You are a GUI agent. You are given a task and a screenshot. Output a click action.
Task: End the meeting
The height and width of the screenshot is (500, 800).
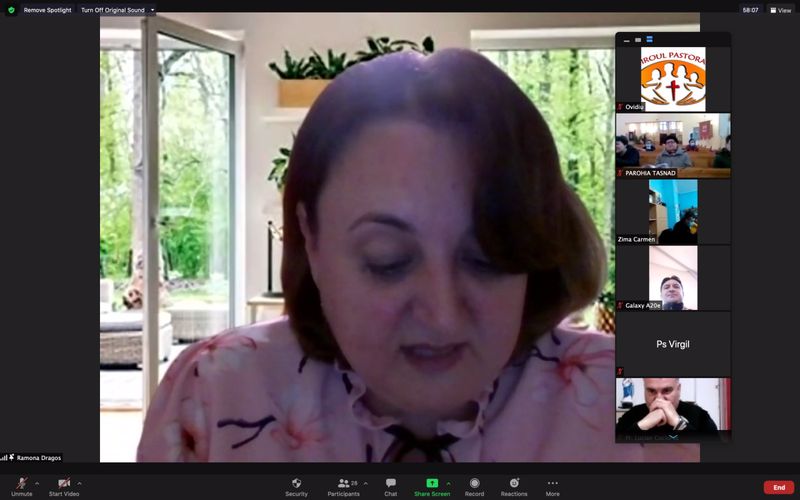(x=778, y=487)
